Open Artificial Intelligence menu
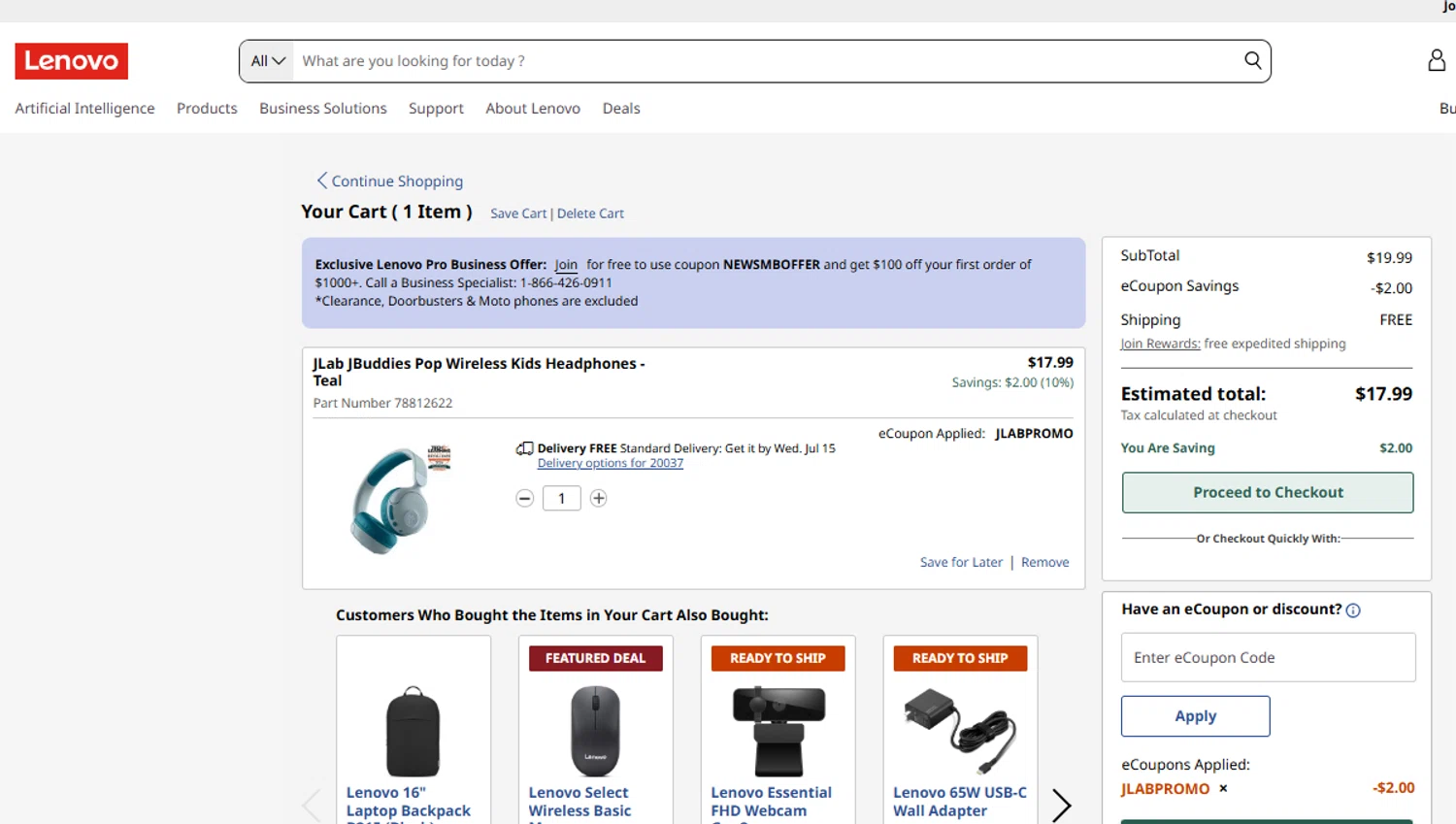This screenshot has width=1456, height=824. pos(84,108)
